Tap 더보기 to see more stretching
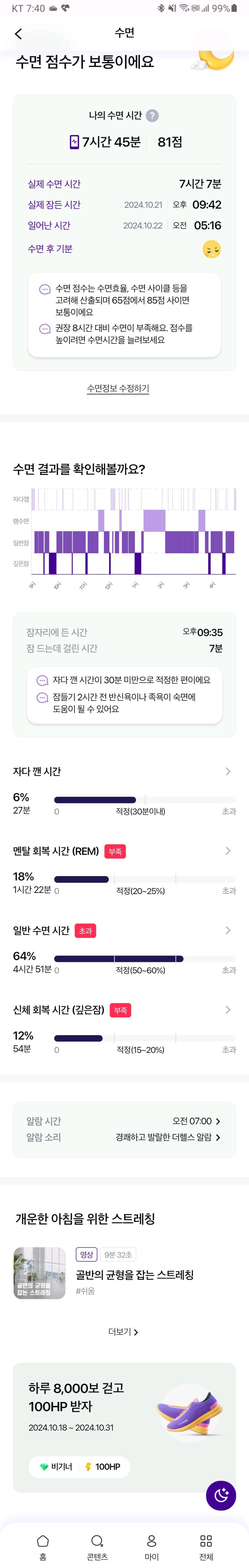249x1568 pixels. (x=123, y=1331)
